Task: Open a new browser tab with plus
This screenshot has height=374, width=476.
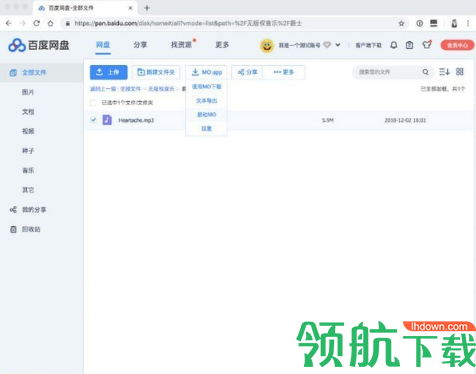Action: pyautogui.click(x=147, y=8)
